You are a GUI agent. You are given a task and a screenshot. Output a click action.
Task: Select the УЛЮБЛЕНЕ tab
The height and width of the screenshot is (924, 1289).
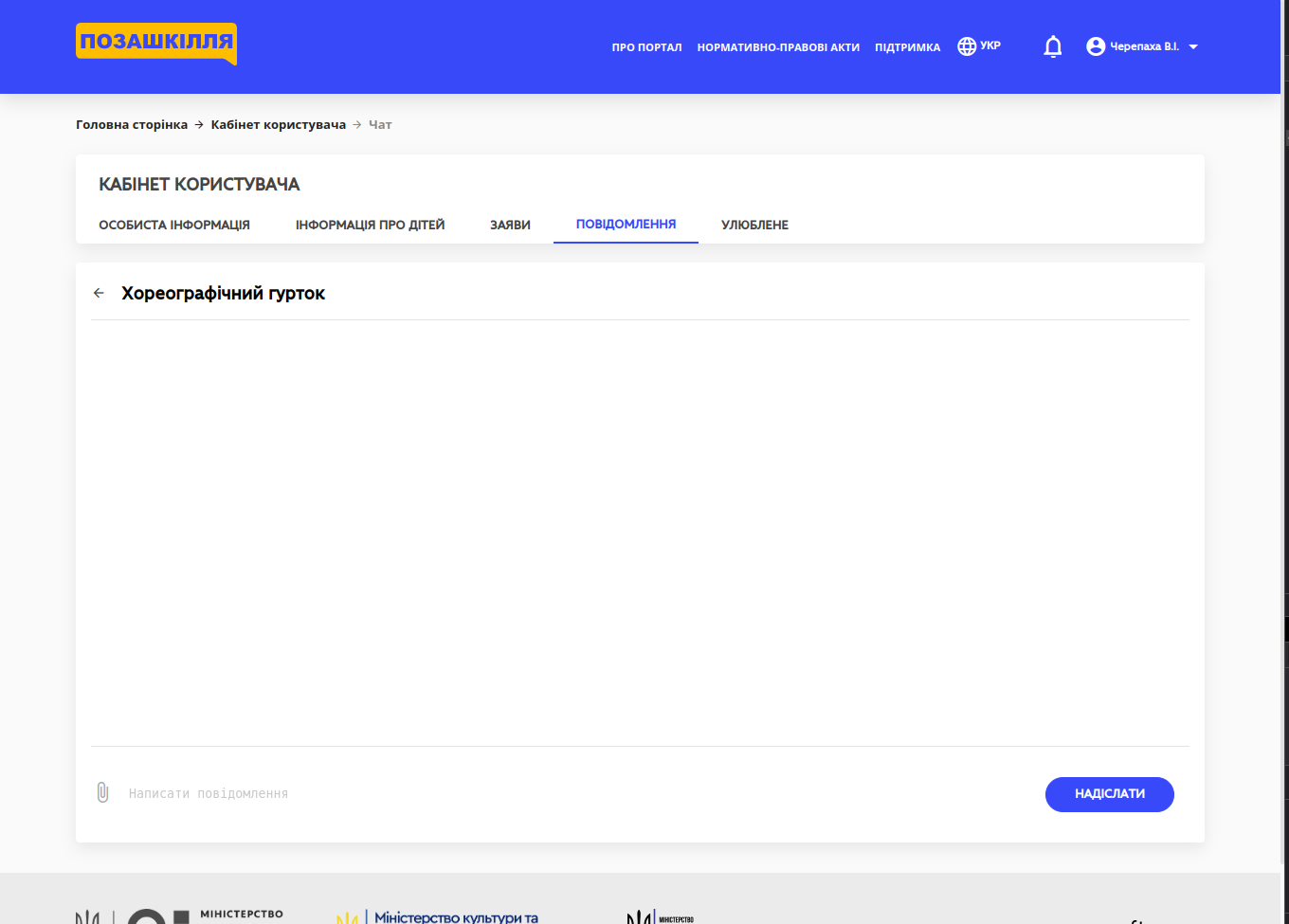(753, 225)
